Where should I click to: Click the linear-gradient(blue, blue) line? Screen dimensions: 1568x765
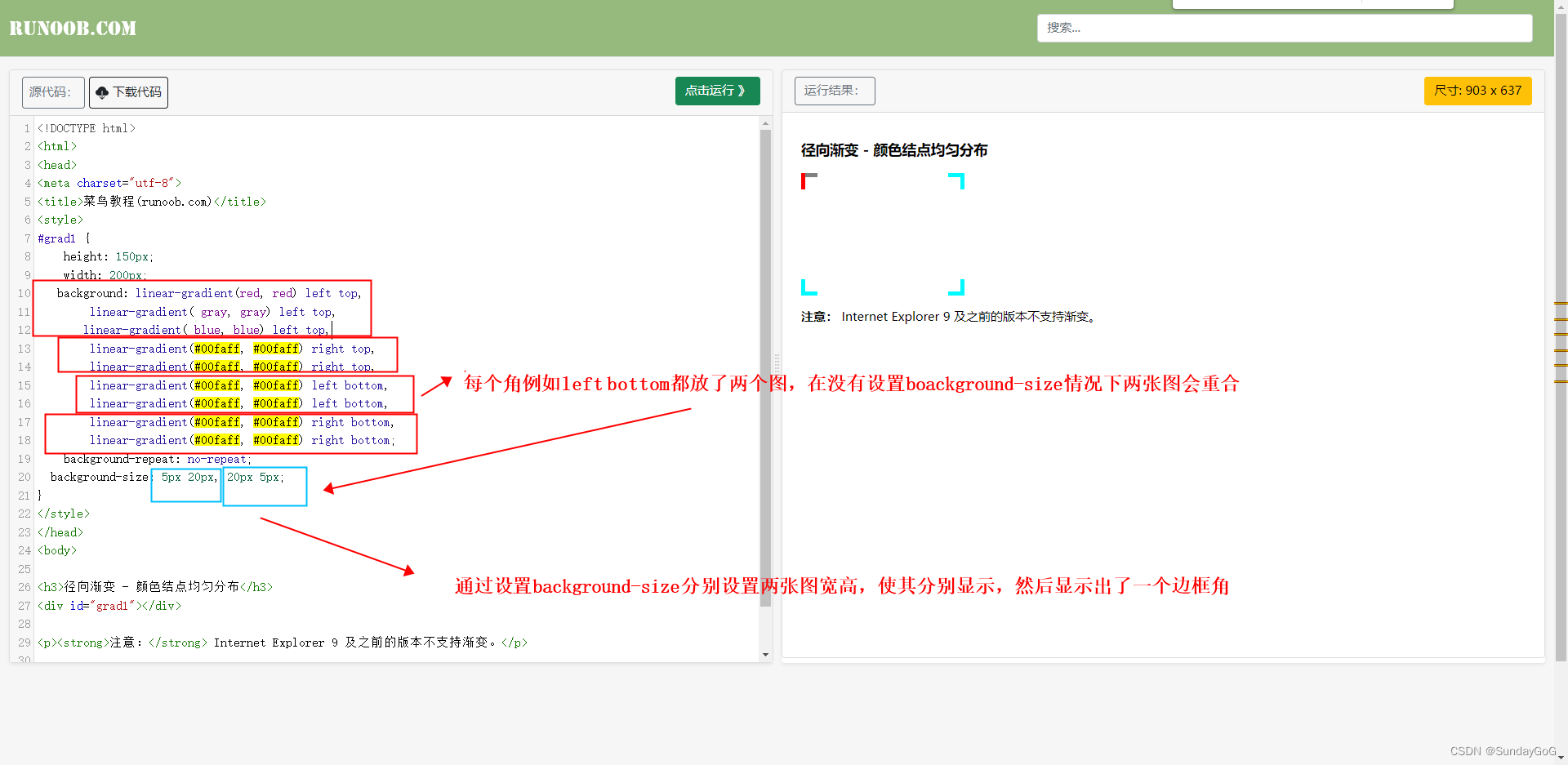pos(206,330)
